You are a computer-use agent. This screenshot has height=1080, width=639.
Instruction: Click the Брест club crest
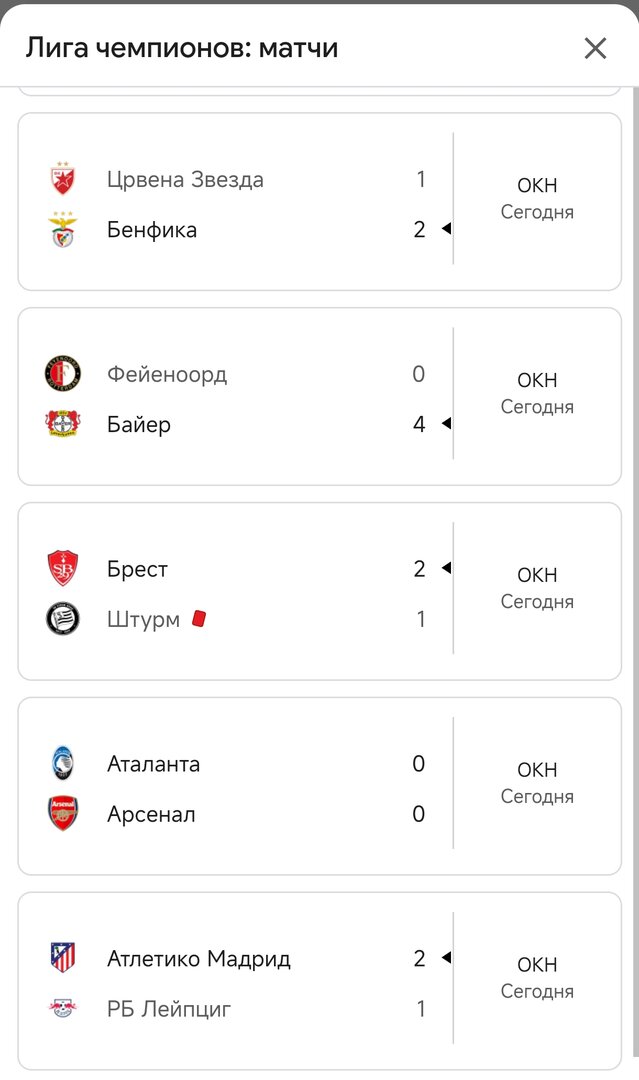(x=63, y=569)
